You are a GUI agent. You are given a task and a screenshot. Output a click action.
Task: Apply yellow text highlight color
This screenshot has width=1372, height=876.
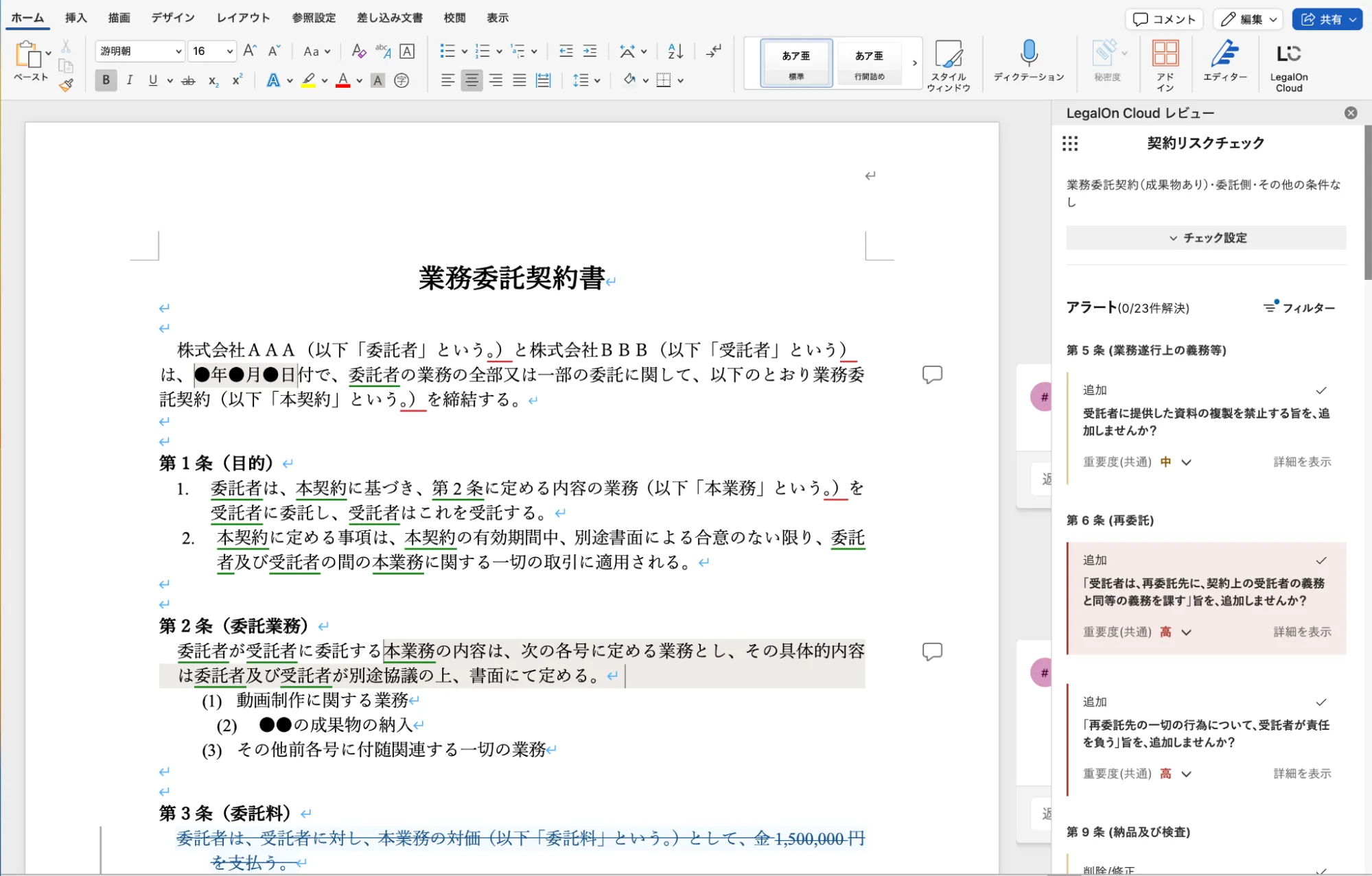308,80
